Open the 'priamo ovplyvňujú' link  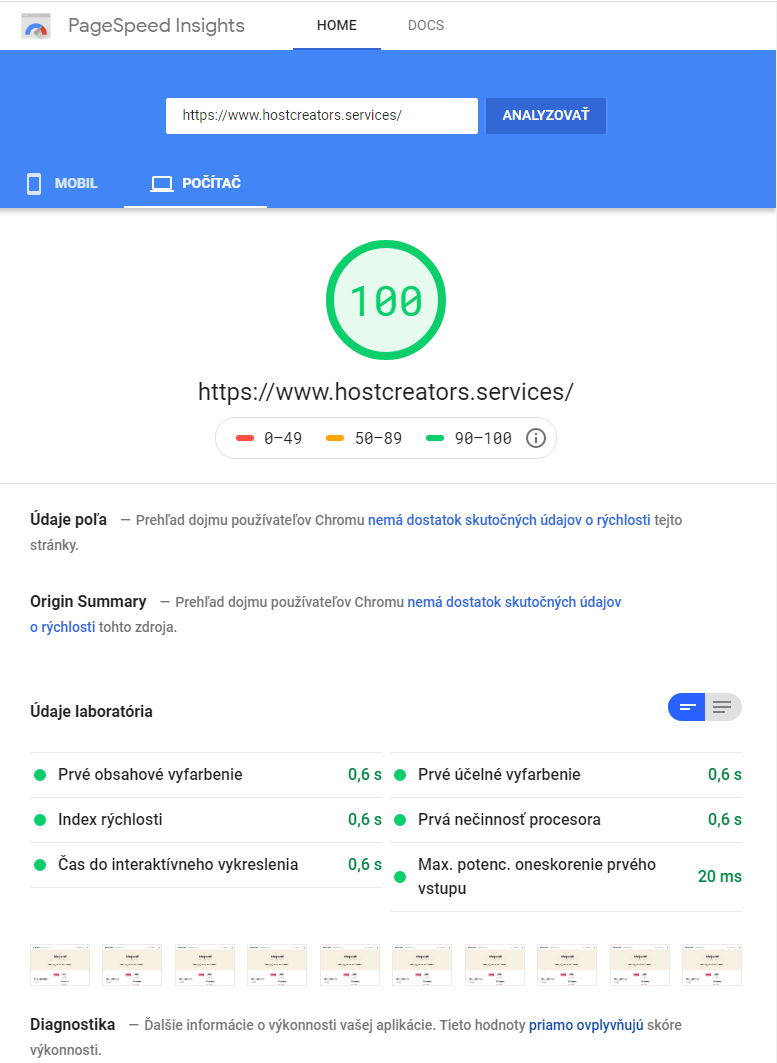point(586,1025)
